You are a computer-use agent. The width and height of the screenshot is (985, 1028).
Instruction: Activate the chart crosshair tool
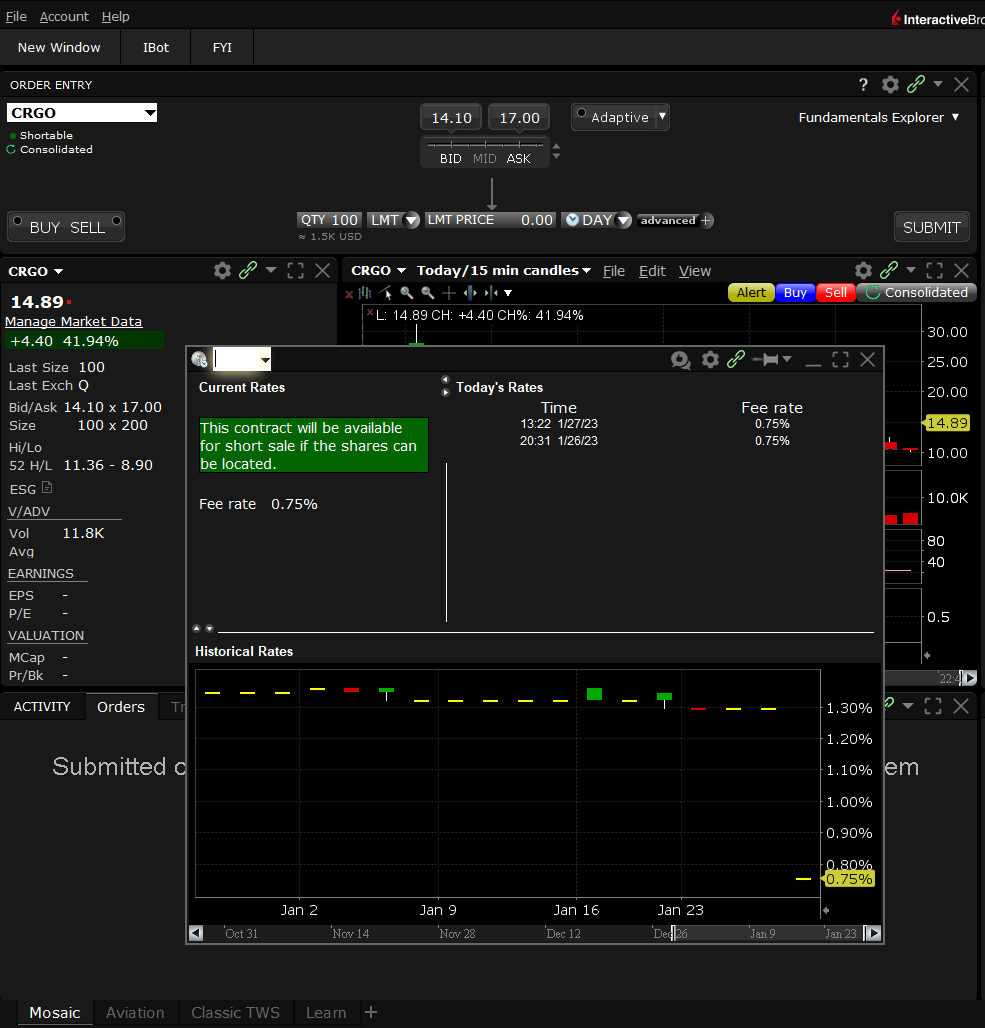[x=449, y=293]
